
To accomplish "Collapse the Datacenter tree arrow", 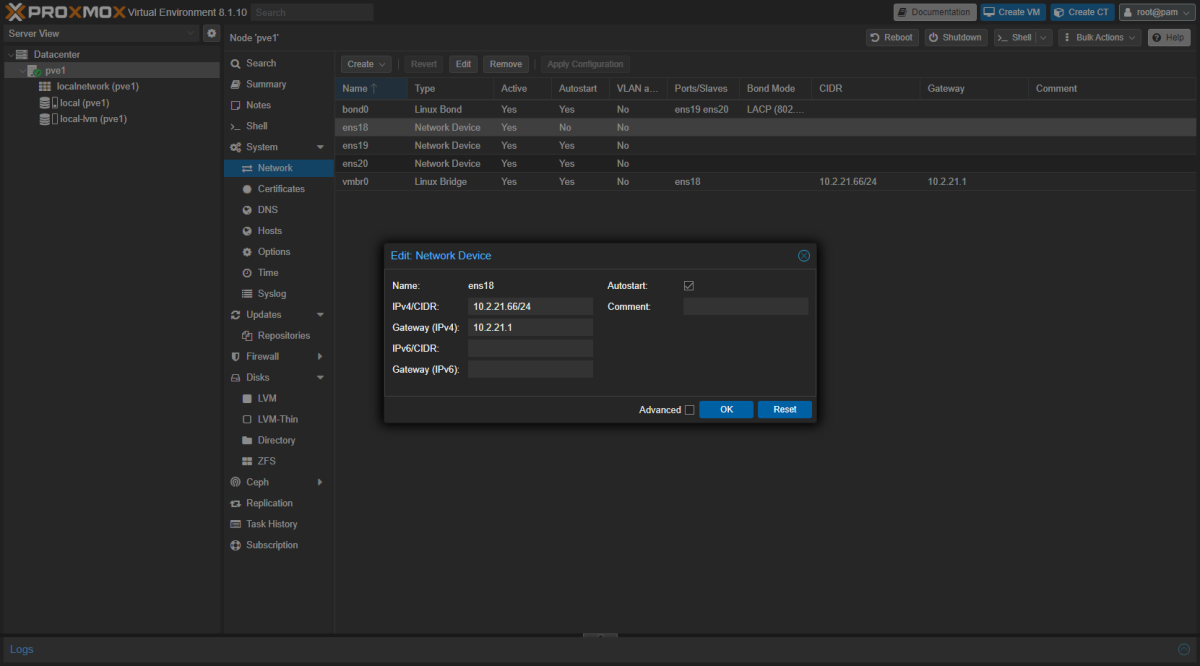I will click(10, 54).
